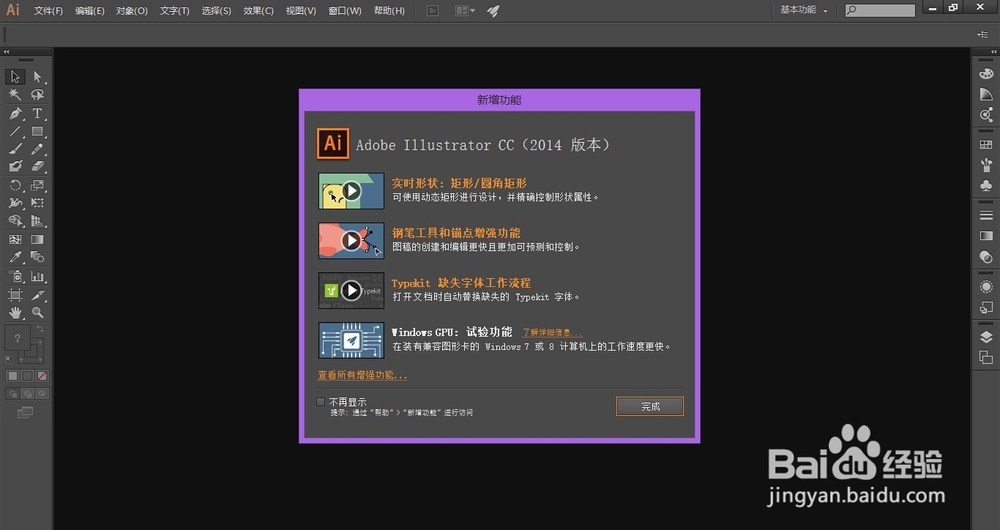Select the Rectangle tool
1000x530 pixels.
click(x=38, y=131)
